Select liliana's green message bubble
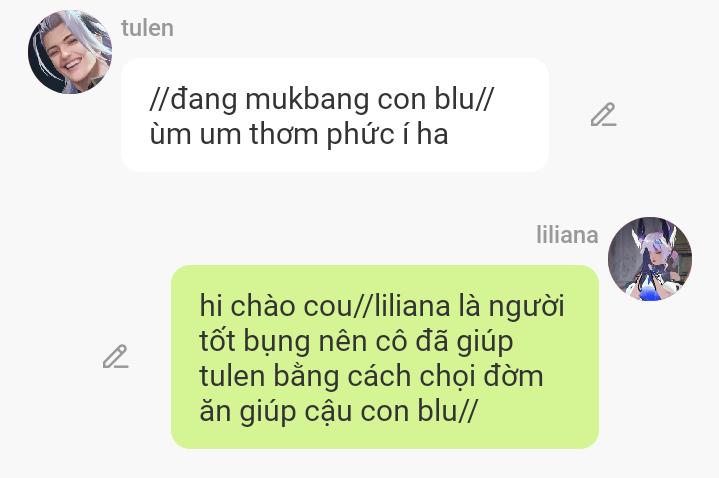The height and width of the screenshot is (478, 719). (x=385, y=357)
